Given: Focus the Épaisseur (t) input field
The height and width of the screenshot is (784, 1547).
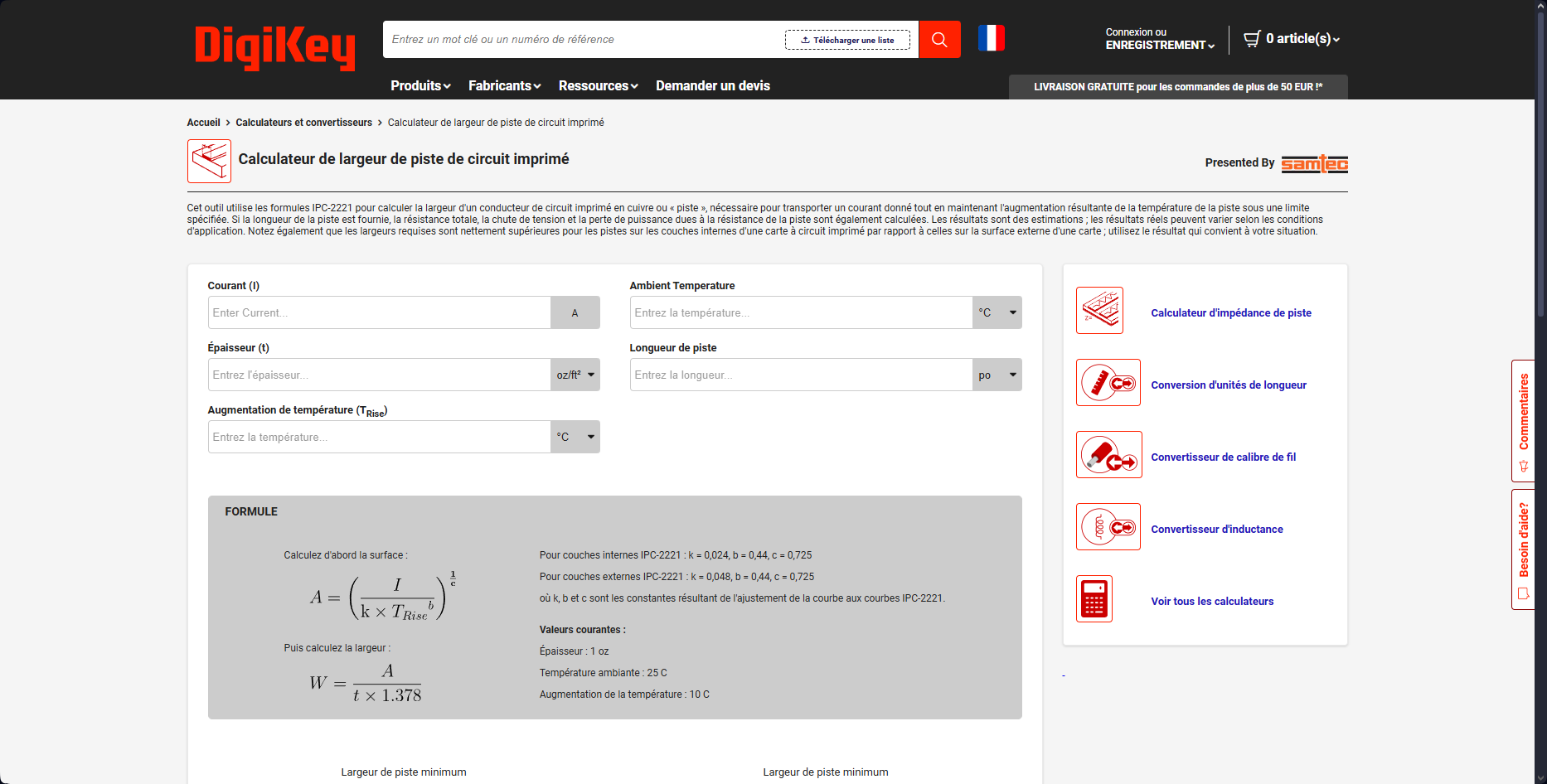Looking at the screenshot, I should pyautogui.click(x=380, y=375).
